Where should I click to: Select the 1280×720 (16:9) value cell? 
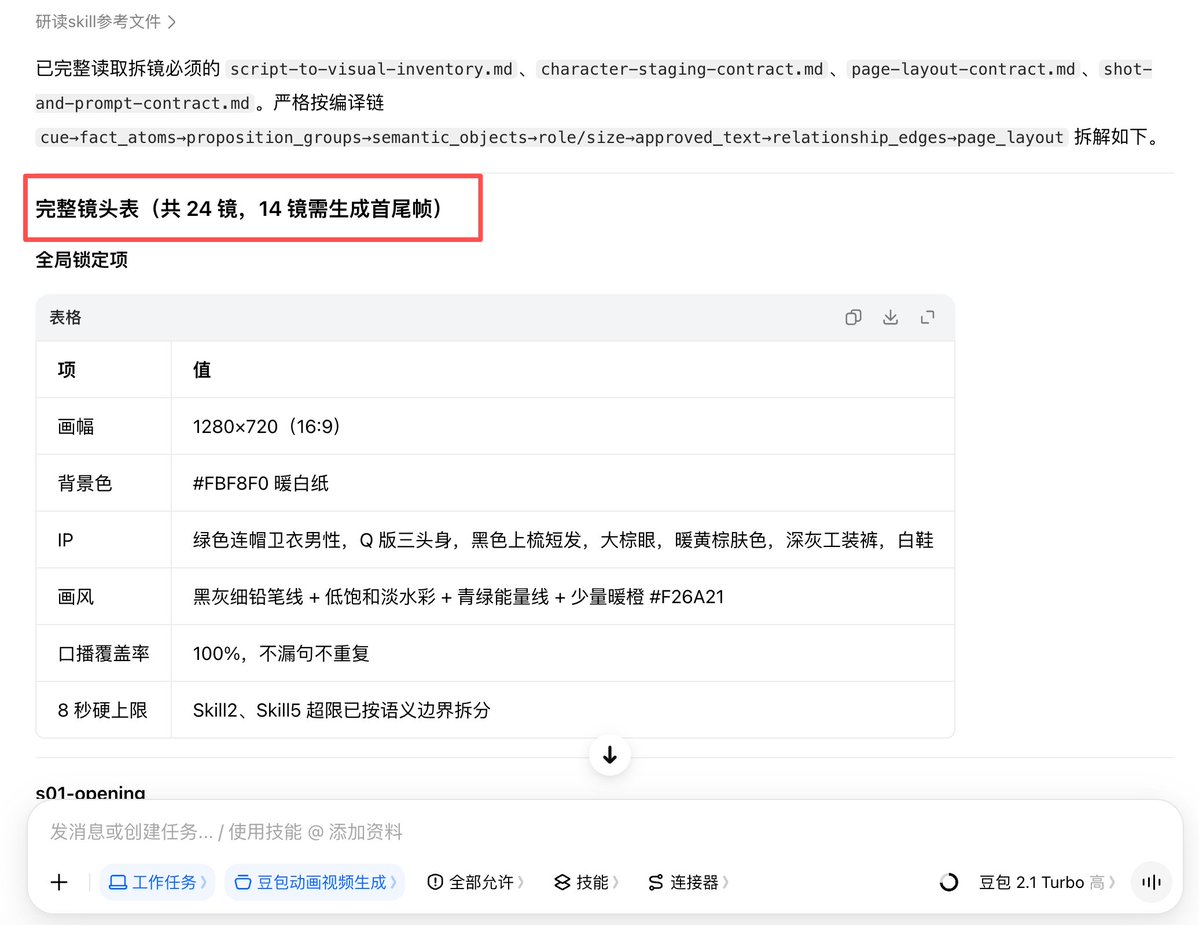click(x=563, y=427)
